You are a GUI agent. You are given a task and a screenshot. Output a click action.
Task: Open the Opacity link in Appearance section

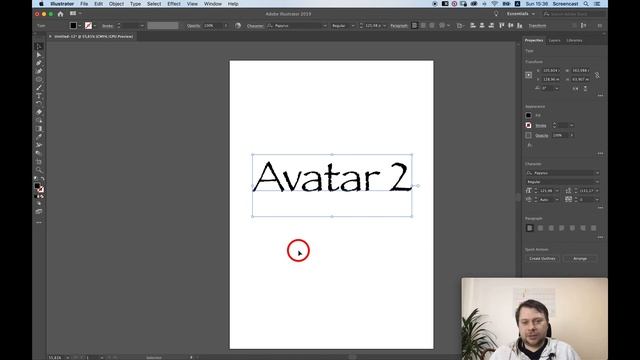(x=542, y=136)
